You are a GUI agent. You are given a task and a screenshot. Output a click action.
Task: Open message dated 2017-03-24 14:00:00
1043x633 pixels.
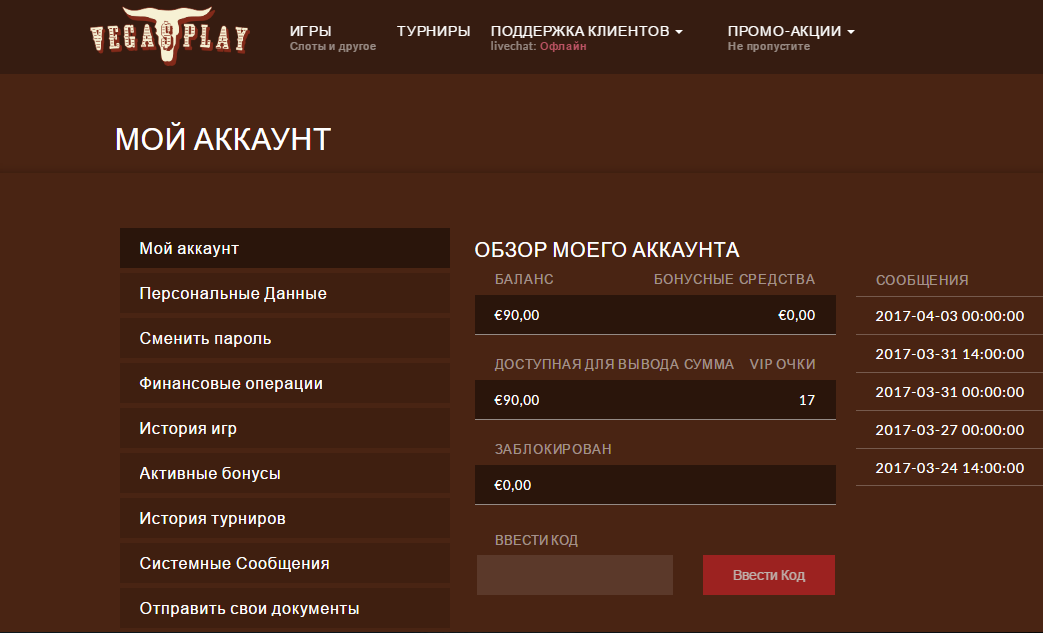949,467
